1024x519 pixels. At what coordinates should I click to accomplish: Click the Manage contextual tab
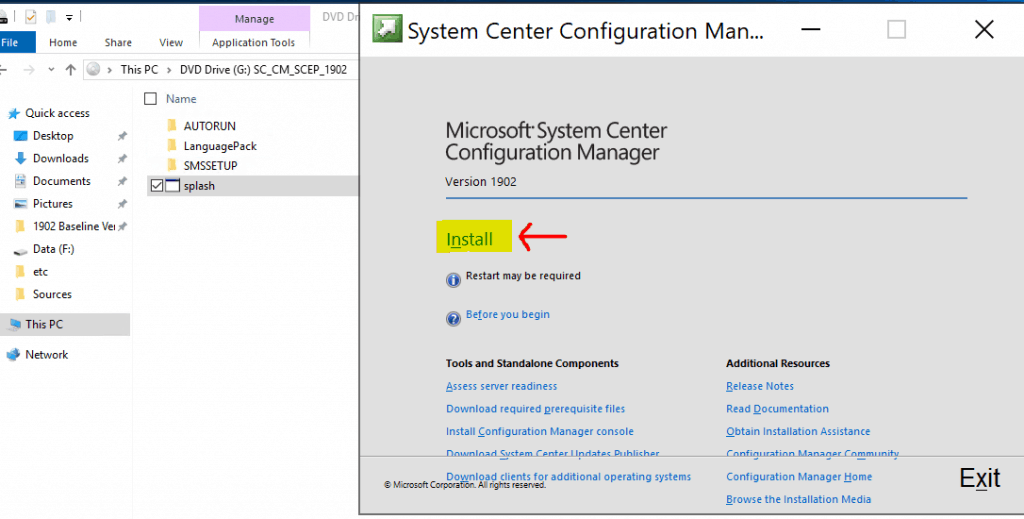click(x=254, y=19)
